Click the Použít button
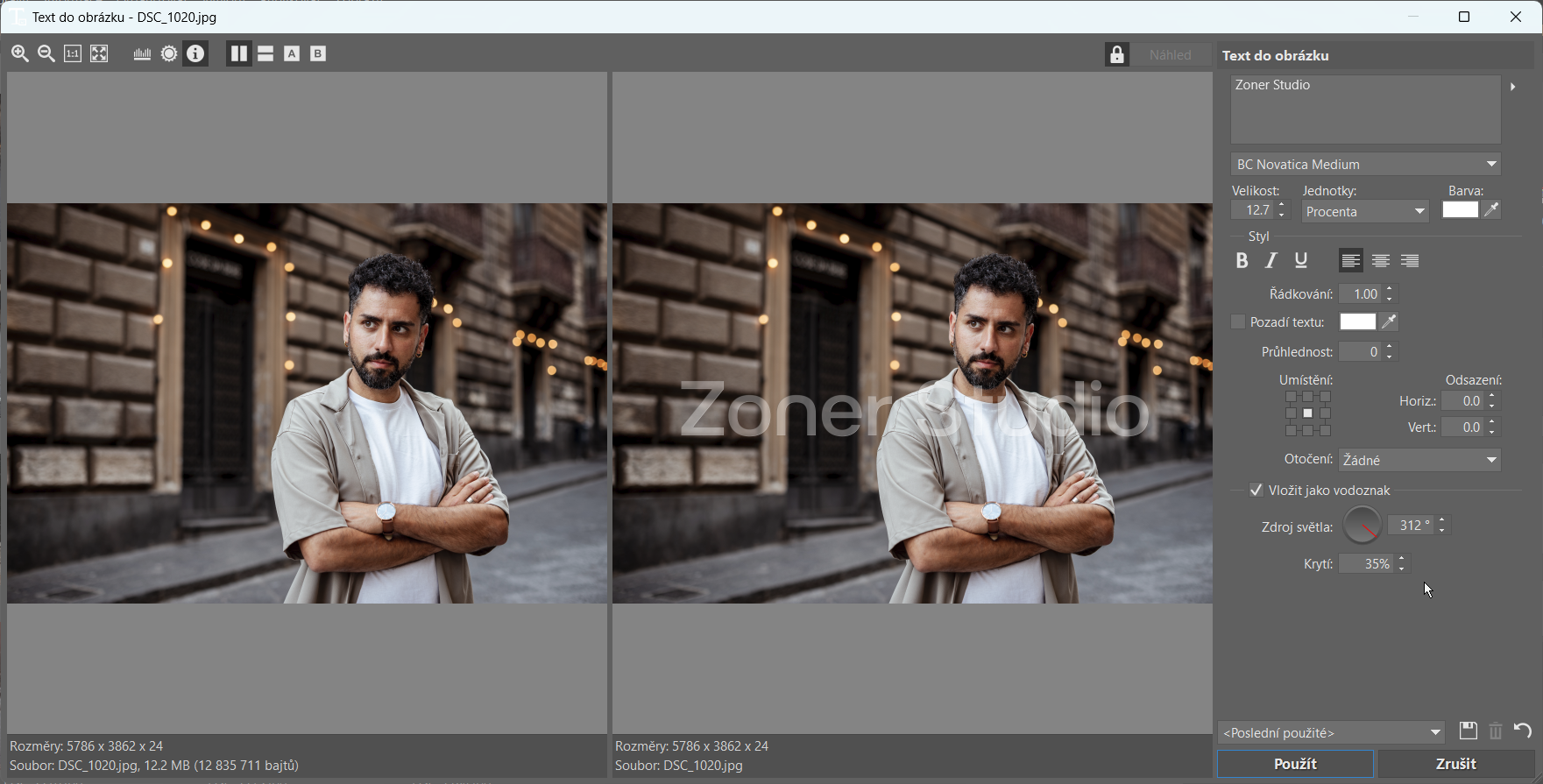The height and width of the screenshot is (784, 1543). click(x=1295, y=764)
